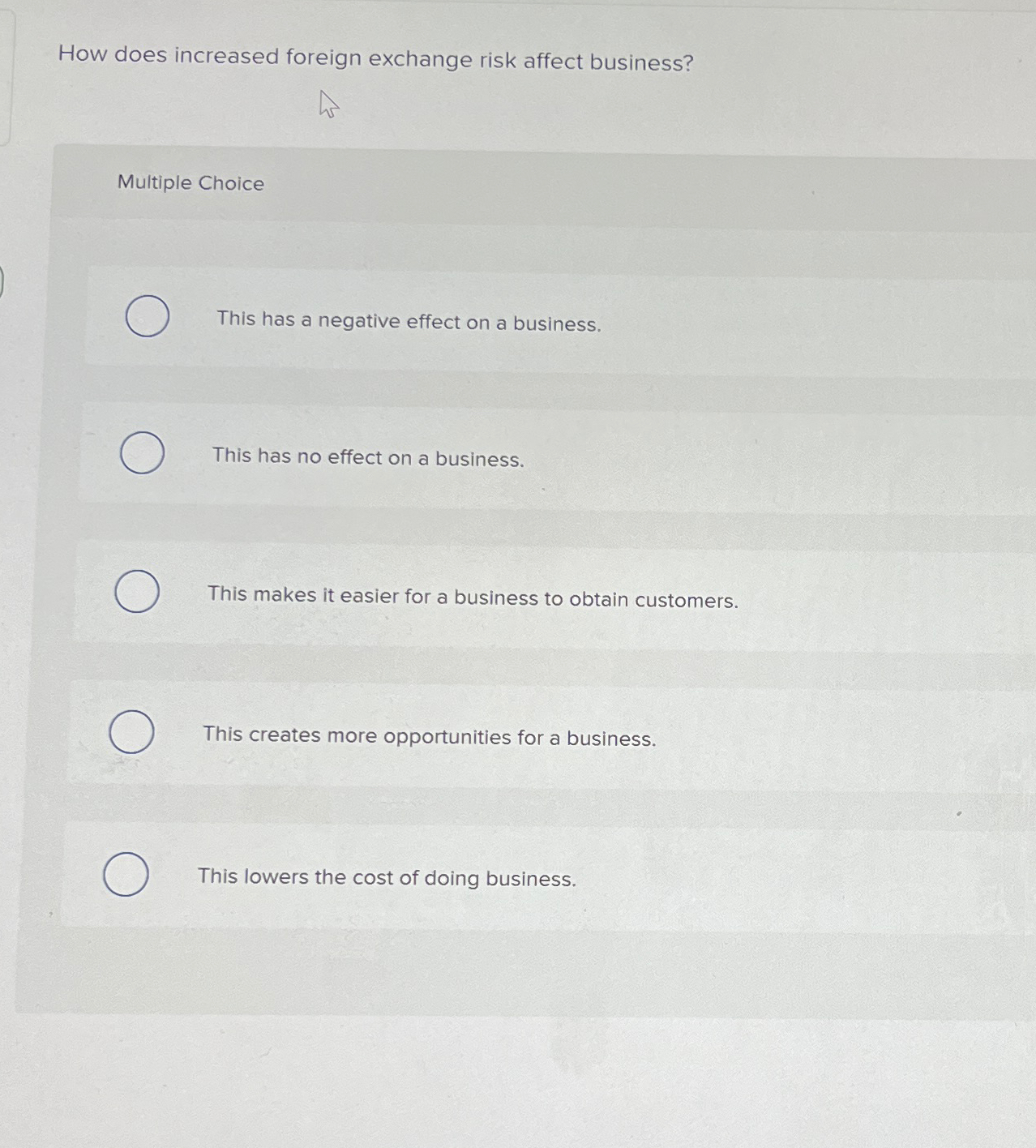Pick 'This lowers the cost of doing business'

126,875
